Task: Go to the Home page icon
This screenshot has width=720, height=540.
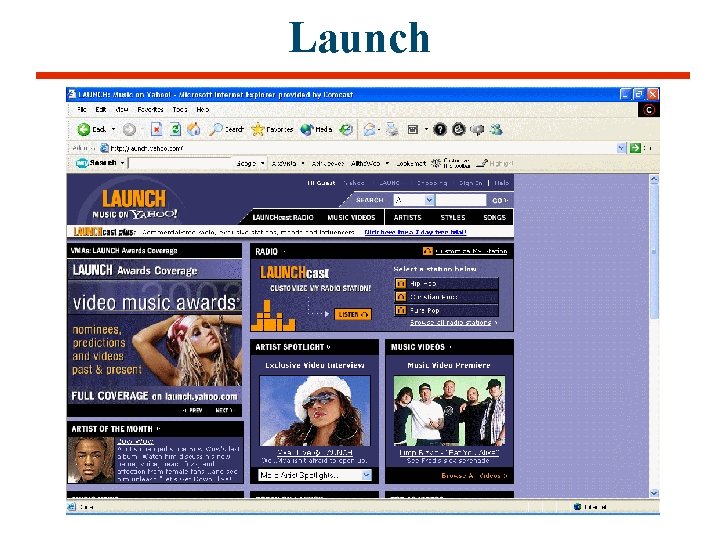Action: [194, 129]
